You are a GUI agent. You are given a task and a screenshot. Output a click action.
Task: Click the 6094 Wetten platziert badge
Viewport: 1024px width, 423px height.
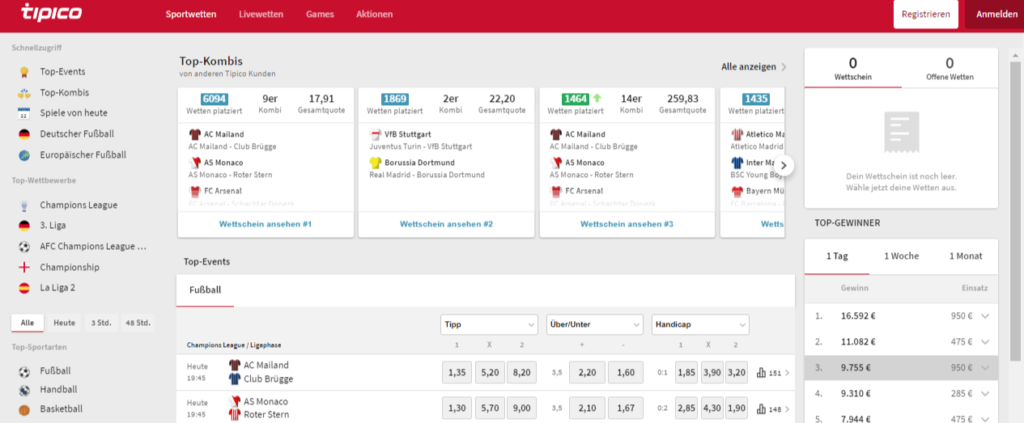point(214,99)
